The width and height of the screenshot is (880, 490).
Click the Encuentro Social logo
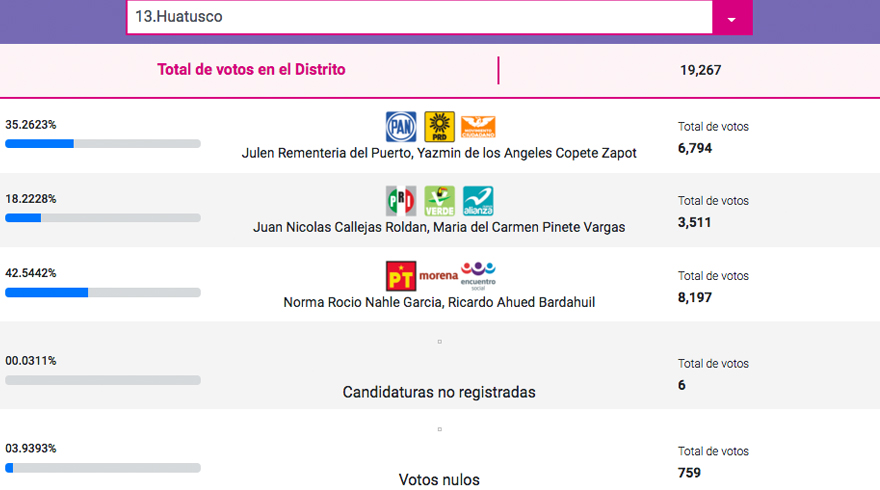(x=478, y=276)
